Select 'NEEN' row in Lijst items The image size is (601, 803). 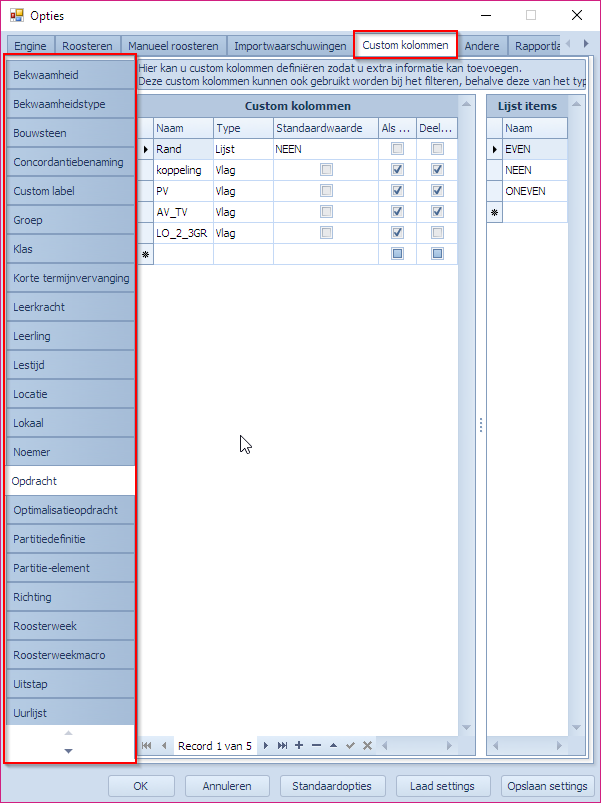534,170
